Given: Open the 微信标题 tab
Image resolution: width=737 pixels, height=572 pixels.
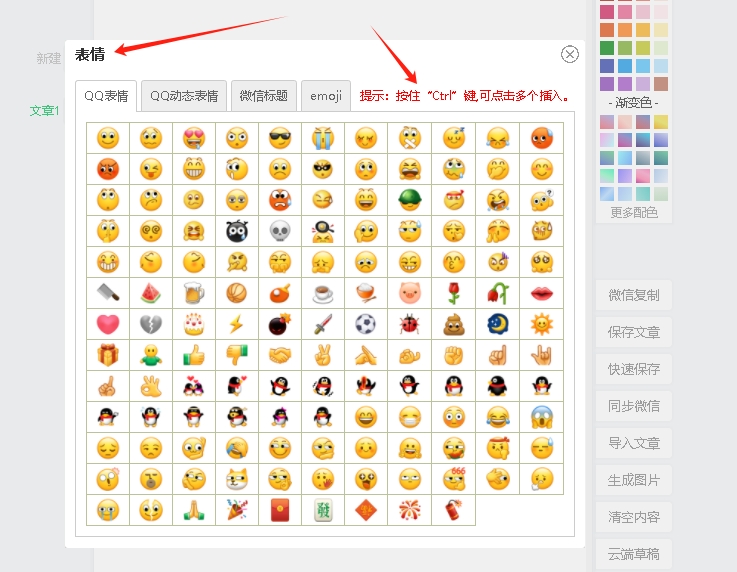Looking at the screenshot, I should click(264, 96).
